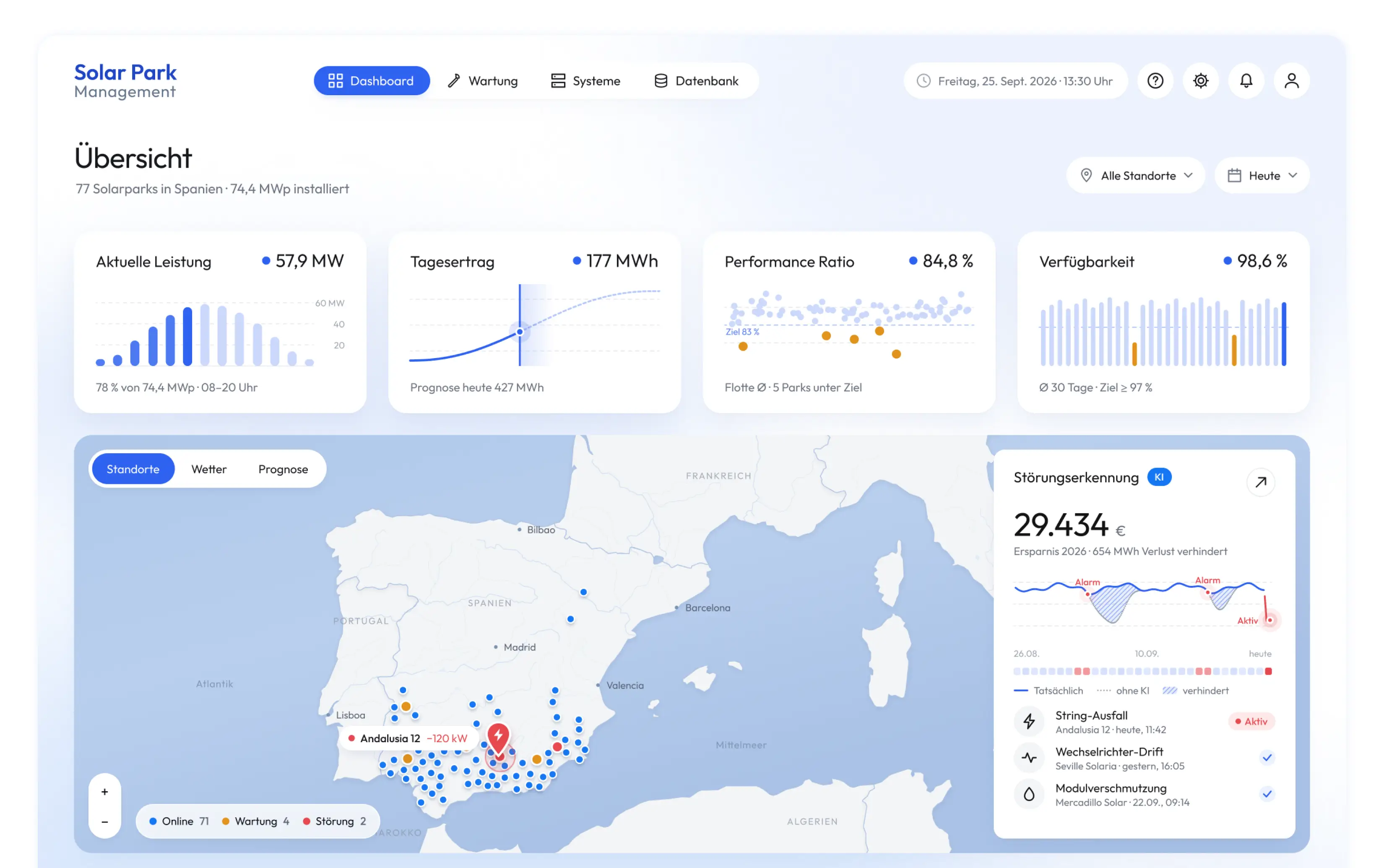Toggle the Wartung 4 legend filter

coord(255,821)
